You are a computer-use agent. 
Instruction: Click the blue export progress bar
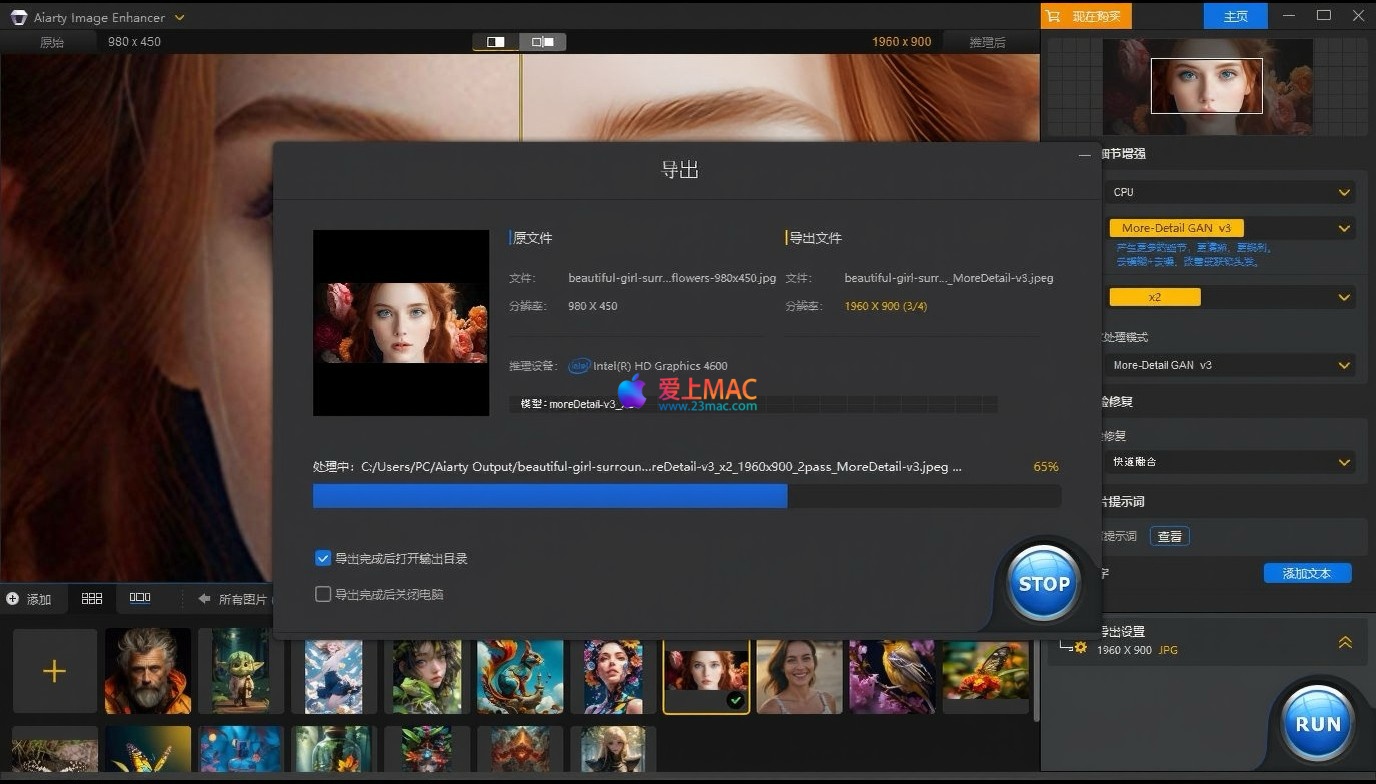point(550,496)
